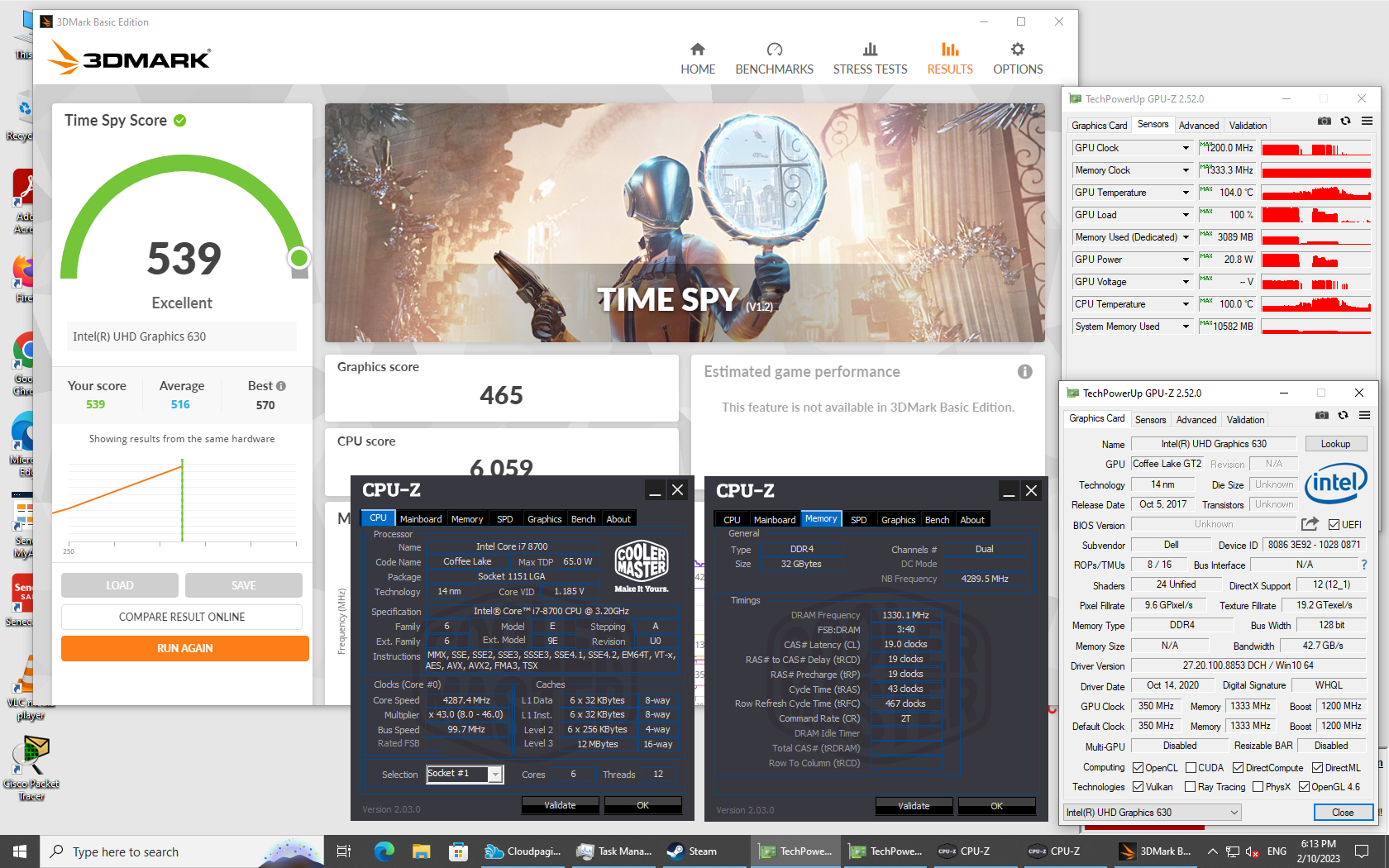The height and width of the screenshot is (868, 1389).
Task: Toggle the OpenGL 4.6 checkbox in GPU-Z
Action: click(x=1304, y=787)
